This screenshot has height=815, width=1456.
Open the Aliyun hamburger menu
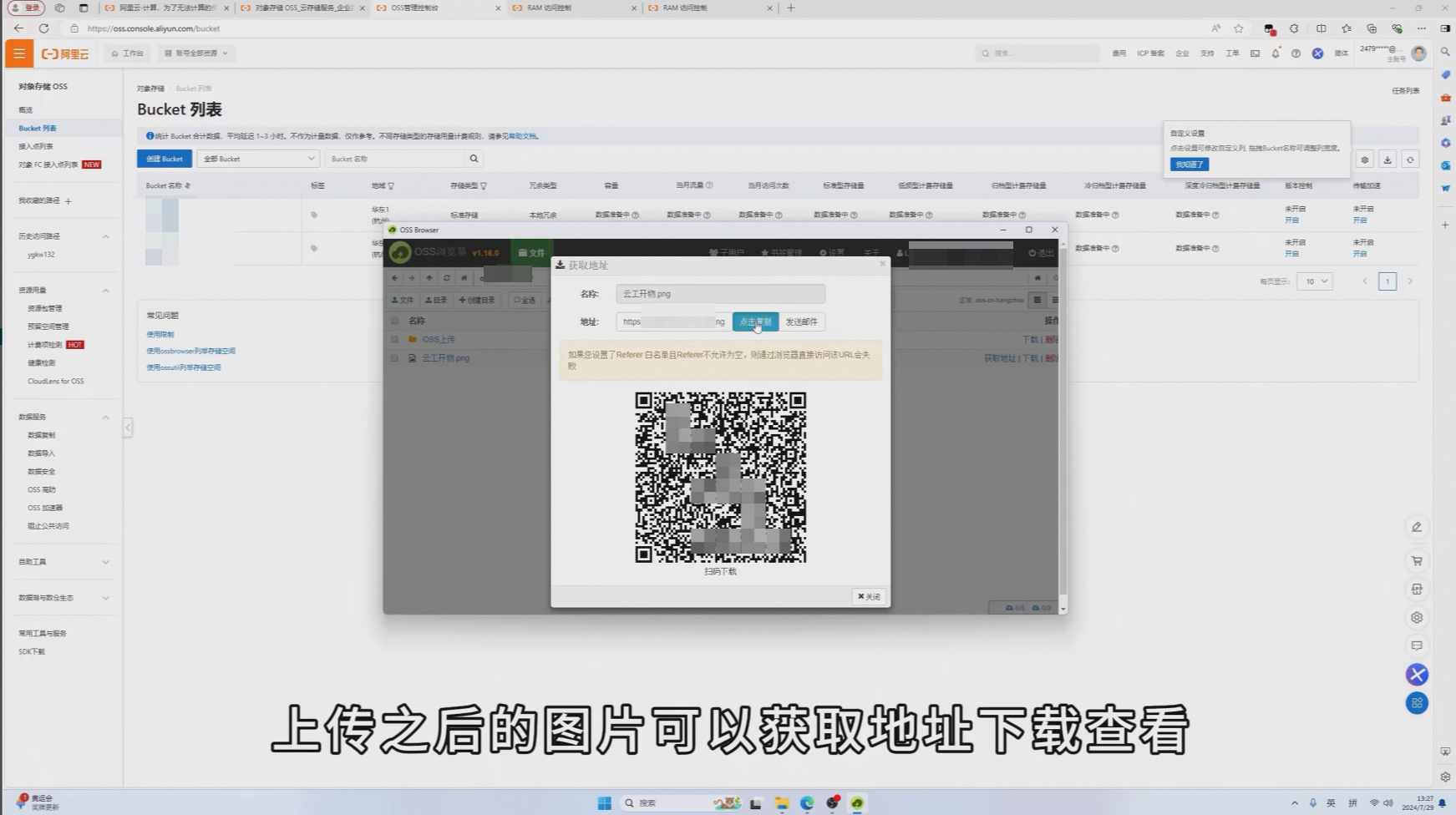click(x=19, y=53)
